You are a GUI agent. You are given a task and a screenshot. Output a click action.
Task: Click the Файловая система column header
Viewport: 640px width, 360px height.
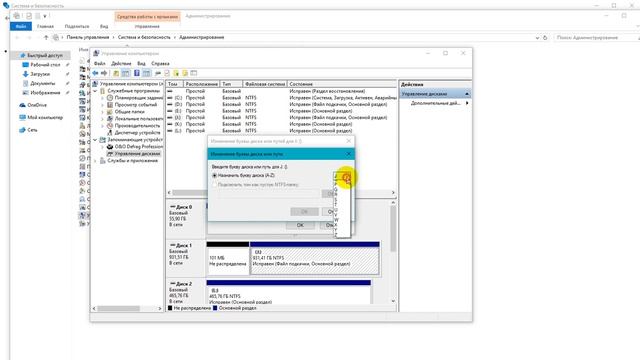pyautogui.click(x=265, y=84)
